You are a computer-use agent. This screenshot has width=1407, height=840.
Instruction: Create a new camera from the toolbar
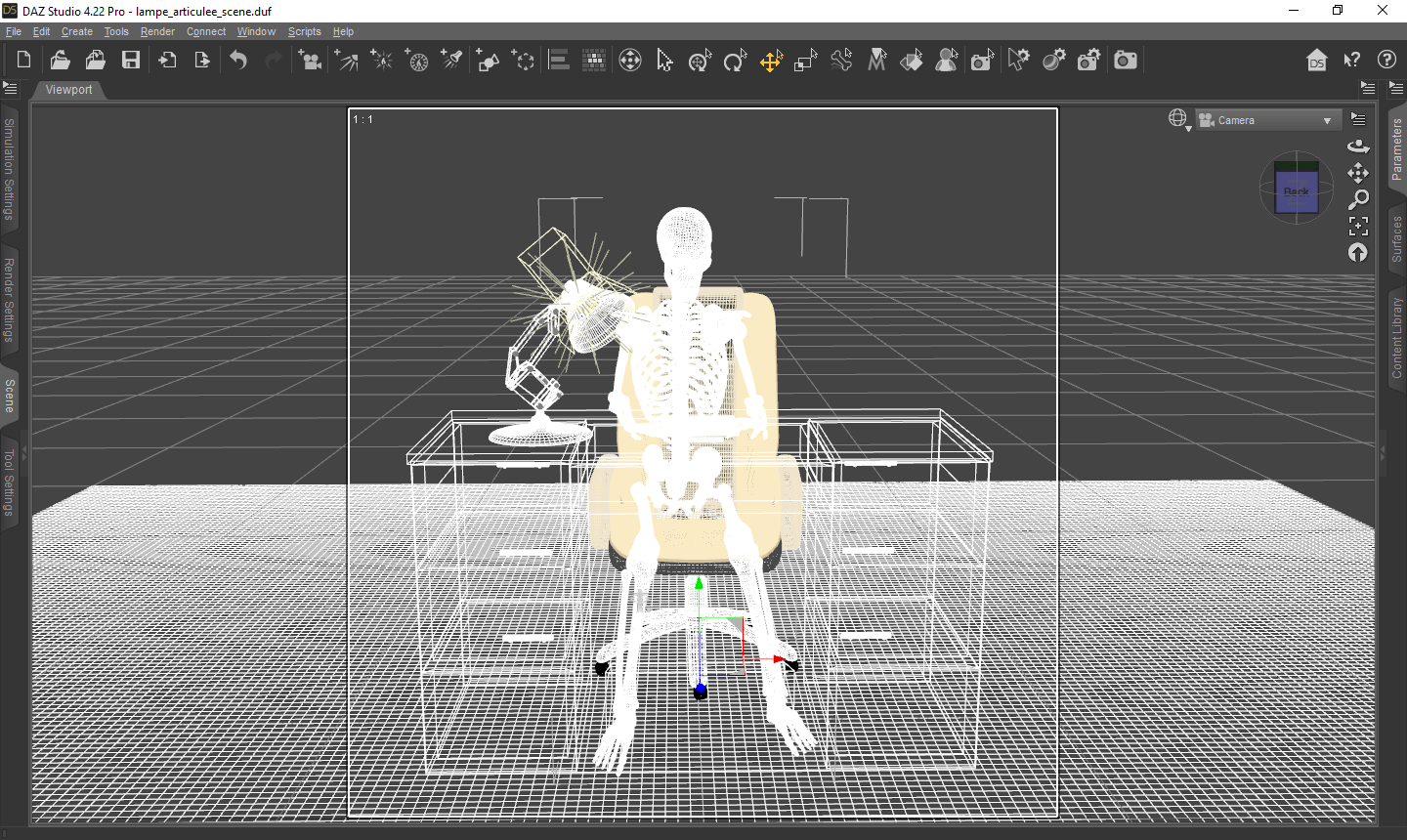pyautogui.click(x=310, y=61)
